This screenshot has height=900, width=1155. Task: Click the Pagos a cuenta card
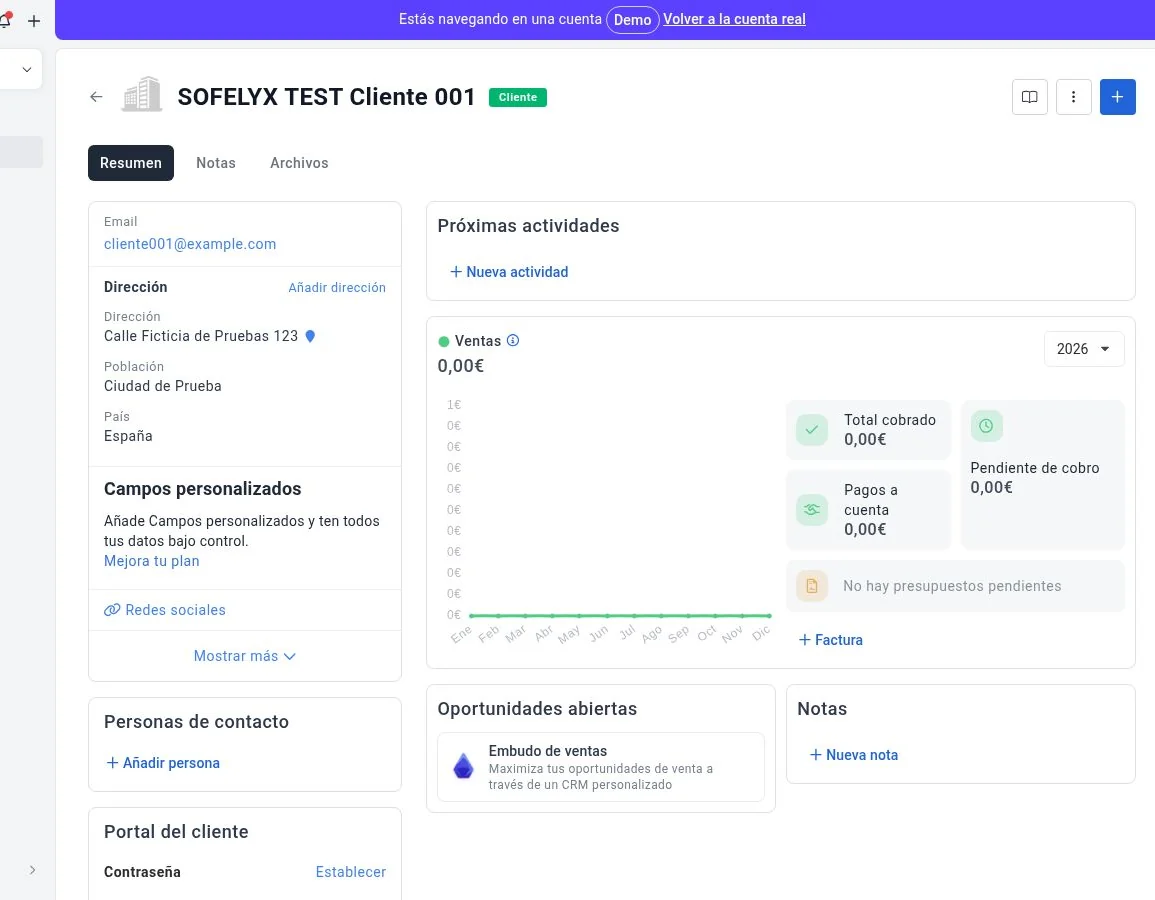tap(868, 510)
